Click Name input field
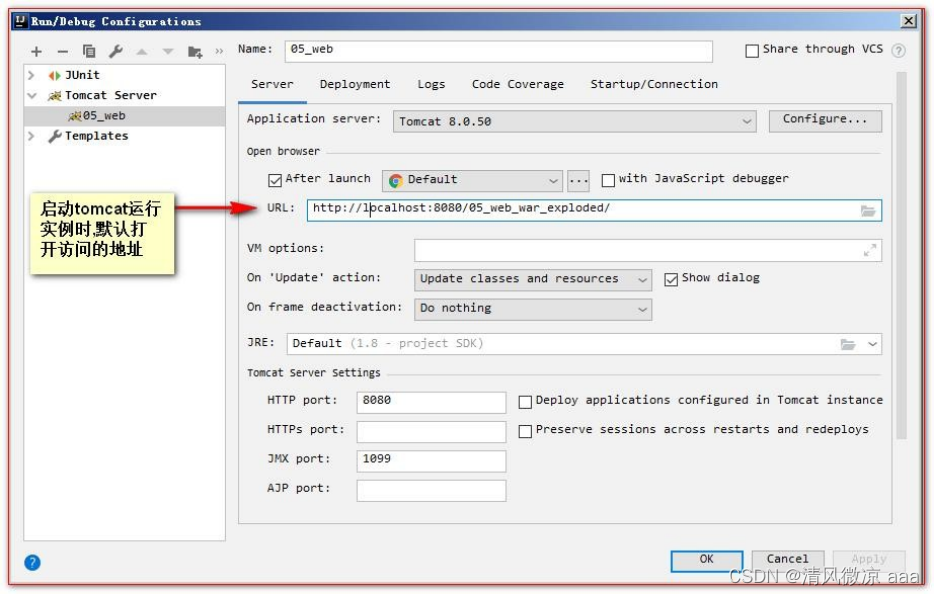934x595 pixels. [499, 51]
